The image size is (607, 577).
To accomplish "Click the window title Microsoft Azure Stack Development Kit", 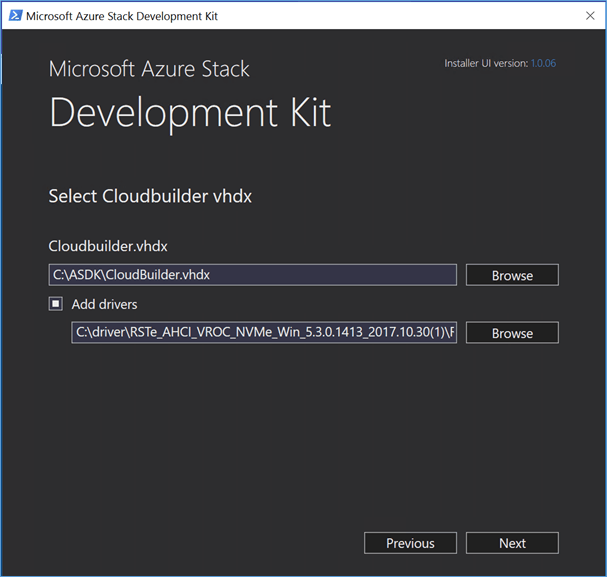I will pyautogui.click(x=122, y=16).
